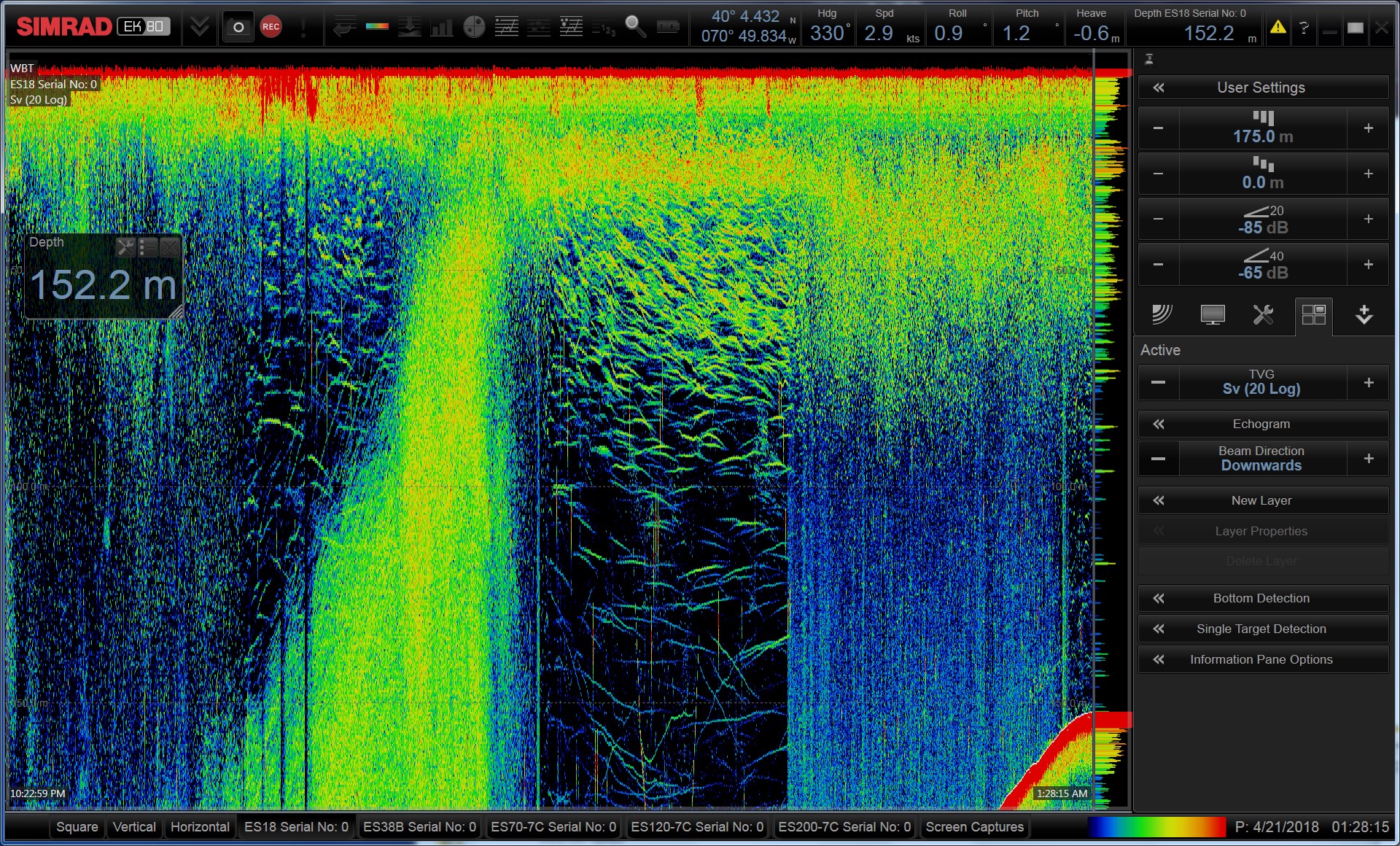Click the depth pane setup wrench

coord(125,247)
